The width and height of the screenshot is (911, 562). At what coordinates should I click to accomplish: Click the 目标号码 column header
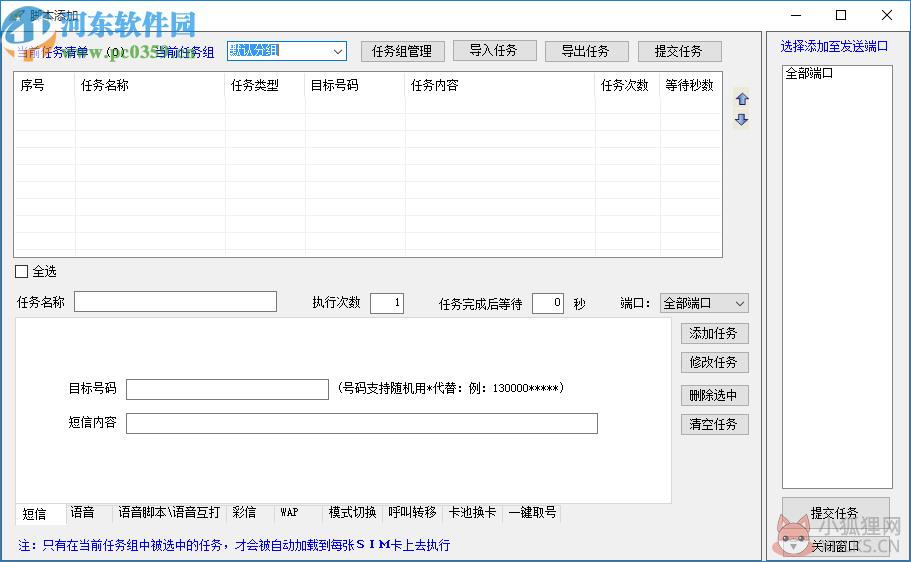[355, 85]
